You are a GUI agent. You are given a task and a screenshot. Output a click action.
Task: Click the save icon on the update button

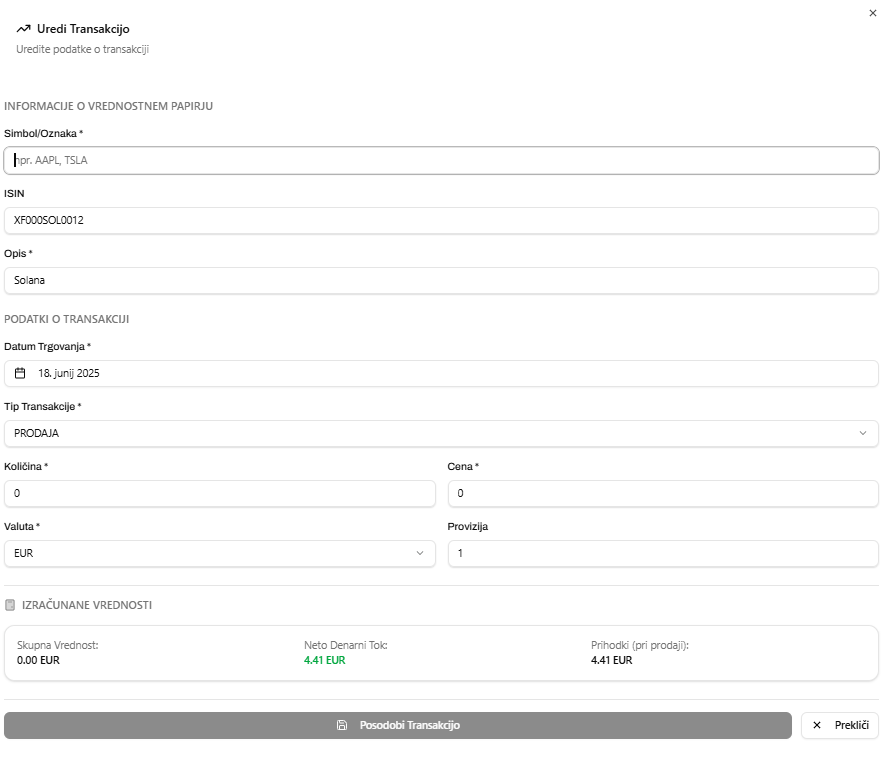(x=342, y=725)
